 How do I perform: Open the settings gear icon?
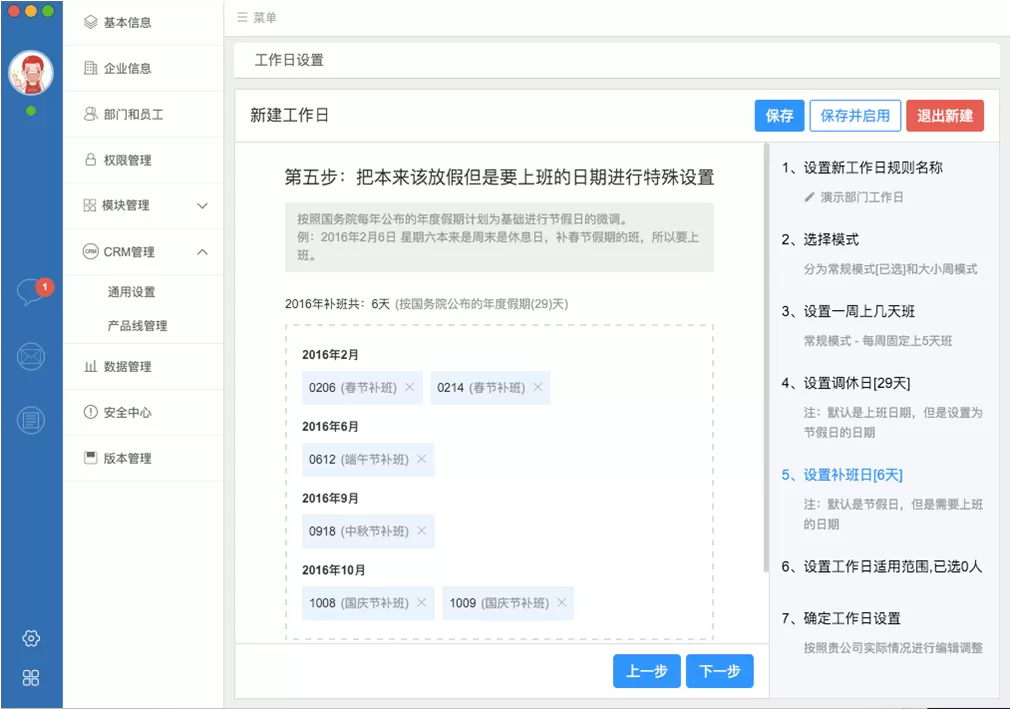(31, 638)
